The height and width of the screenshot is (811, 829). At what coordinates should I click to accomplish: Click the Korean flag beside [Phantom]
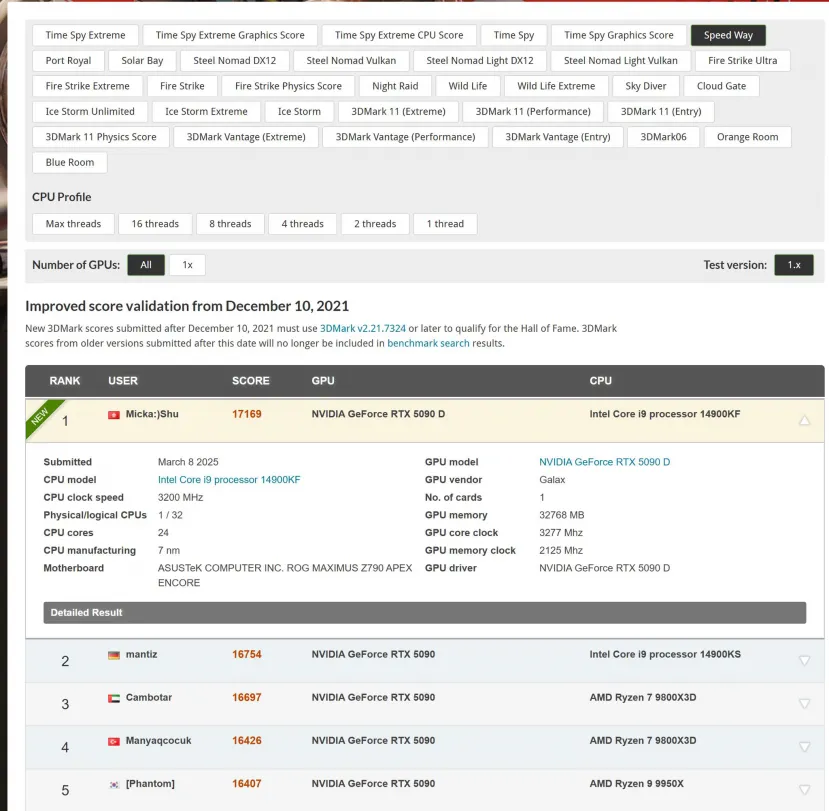pyautogui.click(x=114, y=784)
